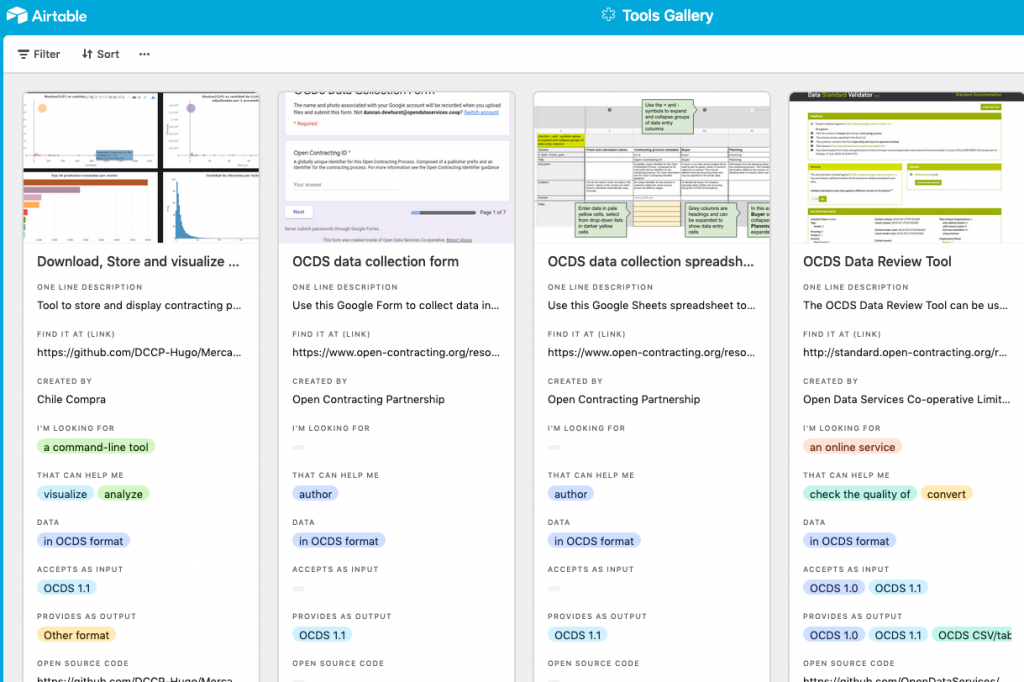Click the 'a command-line tool' tag
This screenshot has width=1024, height=682.
coord(96,447)
